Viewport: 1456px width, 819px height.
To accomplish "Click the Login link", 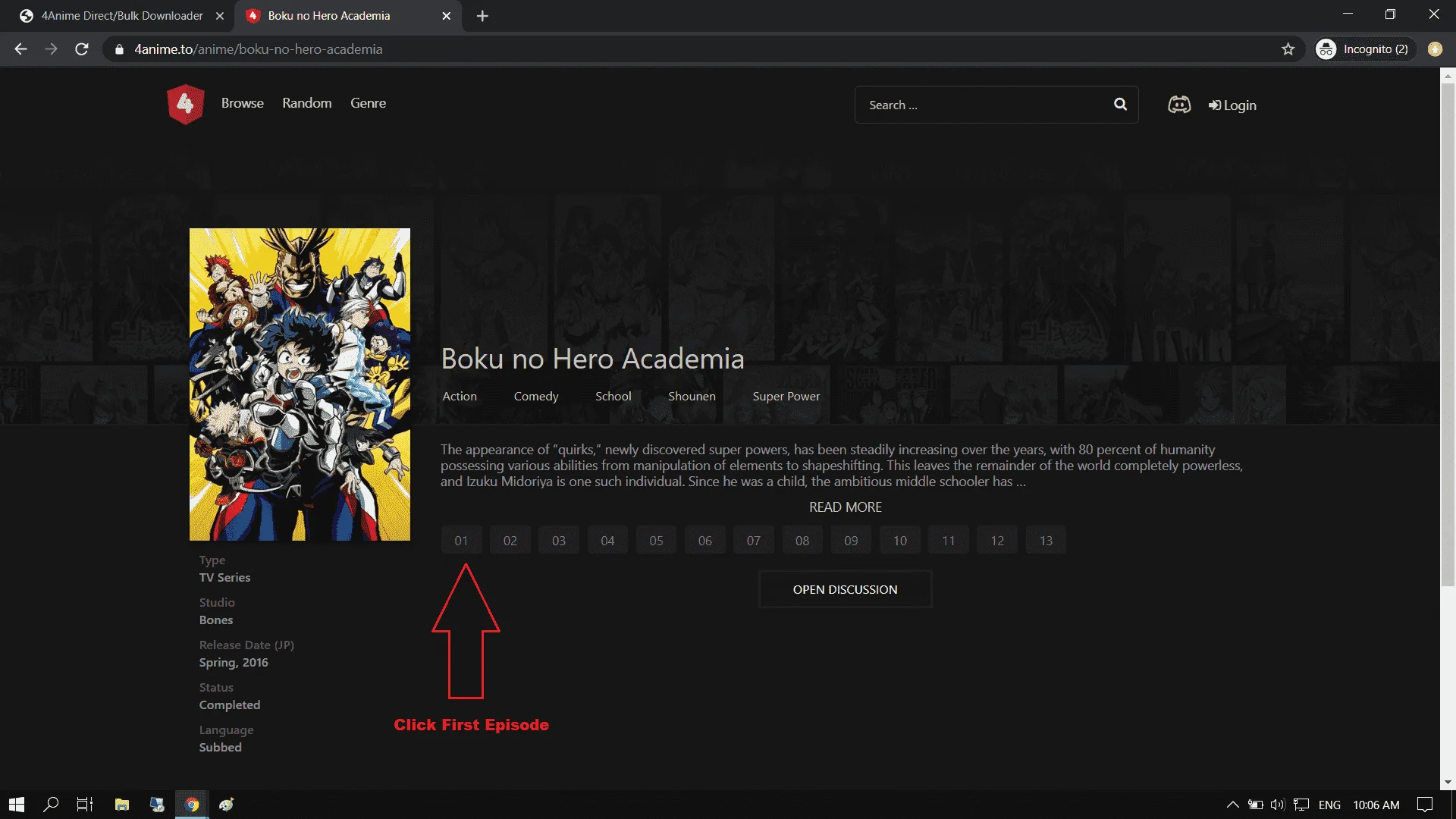I will [x=1232, y=105].
